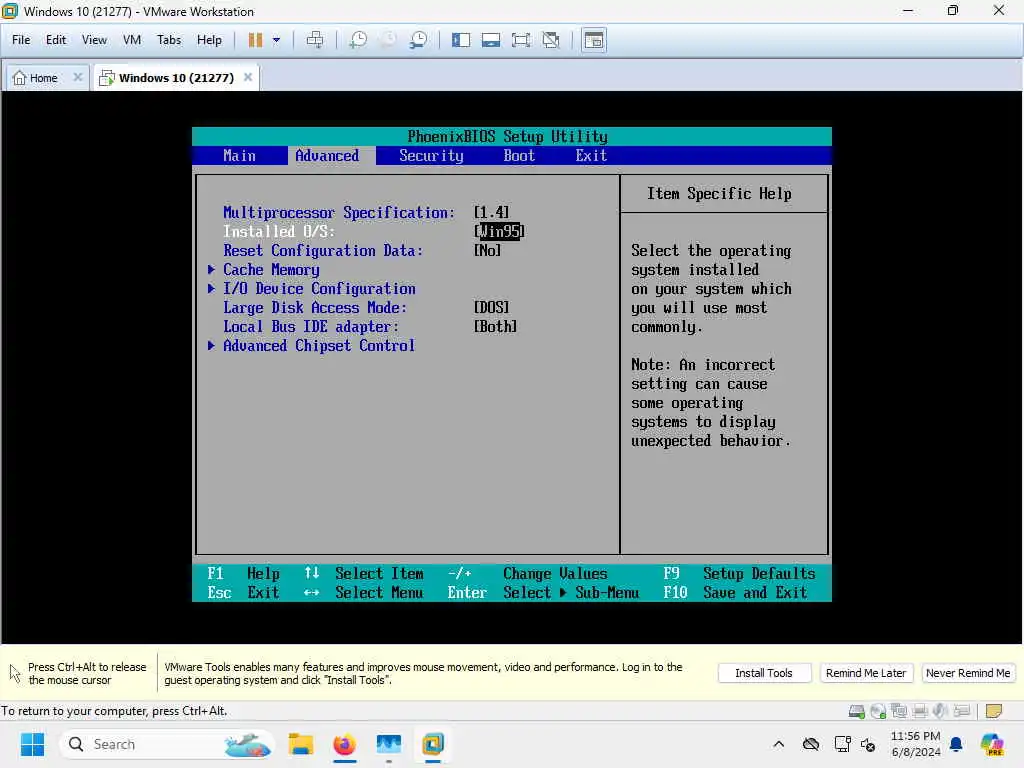Click the Win95 Installed O/S value
The width and height of the screenshot is (1024, 768).
499,231
